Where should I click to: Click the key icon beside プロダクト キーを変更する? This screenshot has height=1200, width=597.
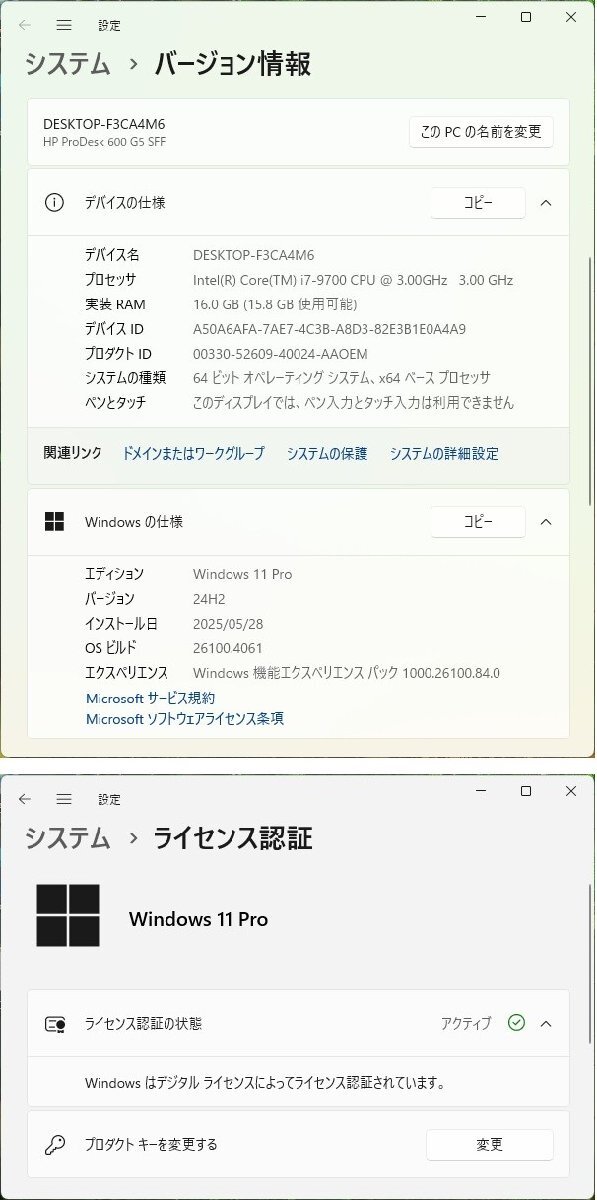point(55,1144)
